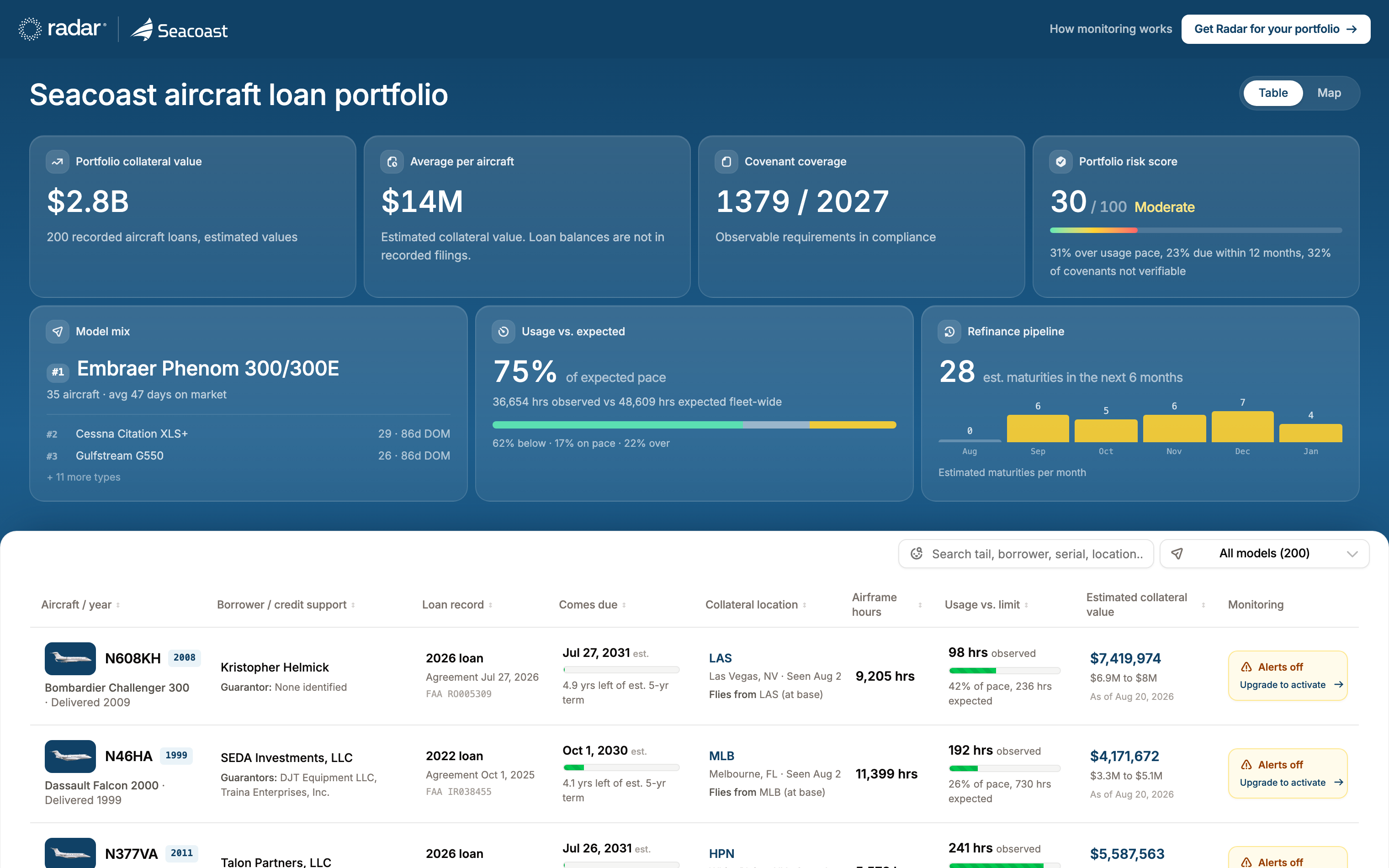Click FAA R0005309 filing number
This screenshot has height=868, width=1389.
(459, 694)
